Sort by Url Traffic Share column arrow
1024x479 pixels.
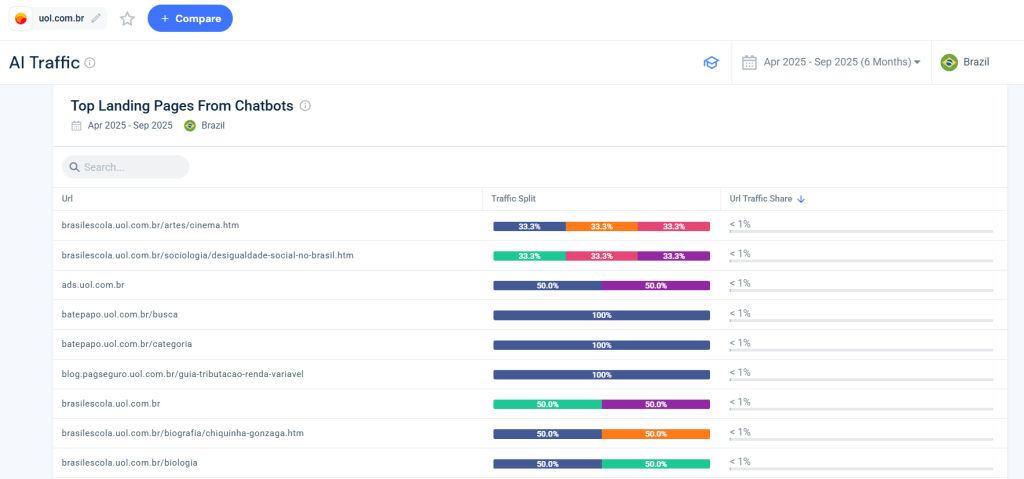(801, 199)
